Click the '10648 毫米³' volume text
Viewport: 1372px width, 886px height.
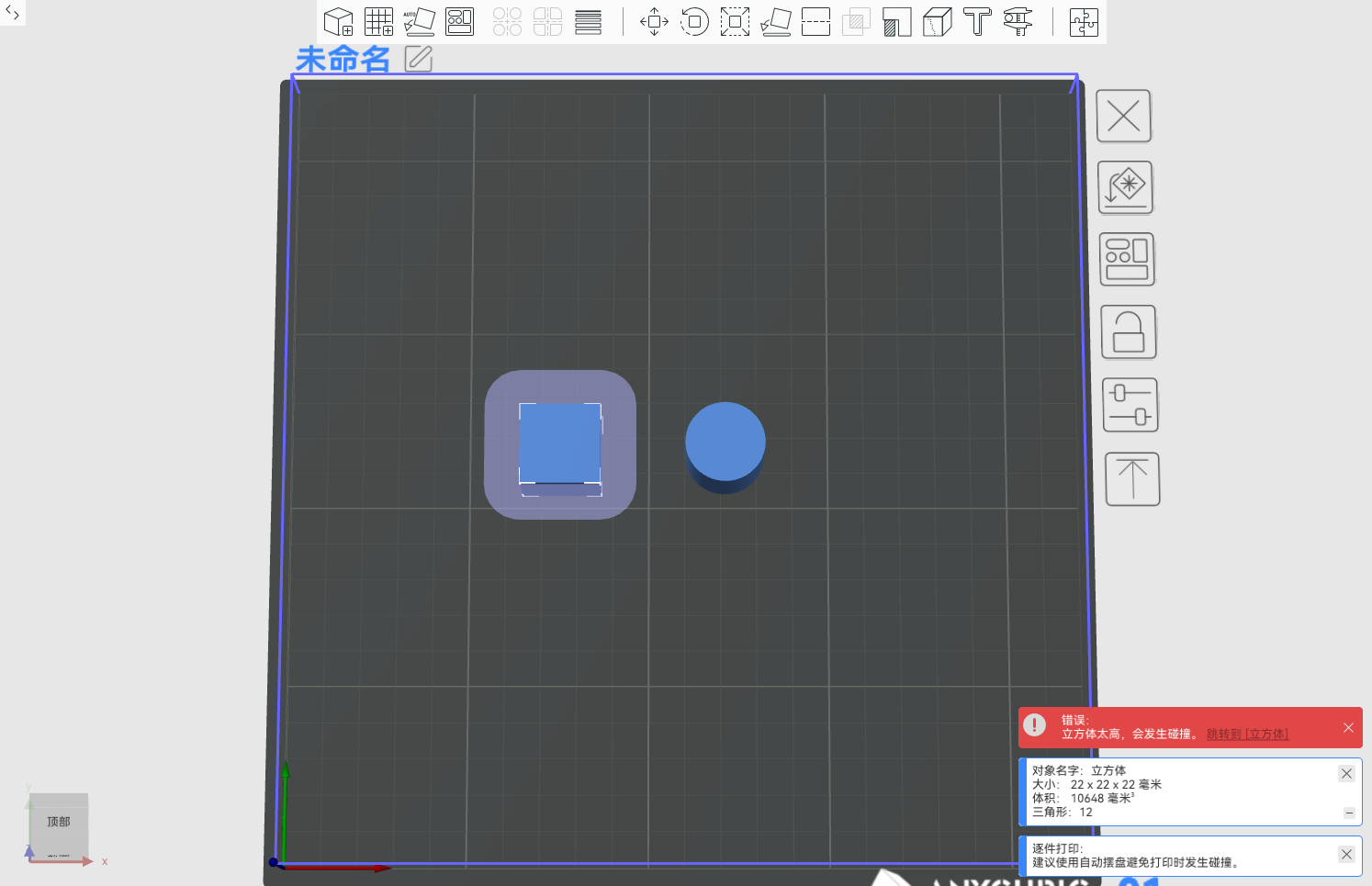pyautogui.click(x=1102, y=799)
